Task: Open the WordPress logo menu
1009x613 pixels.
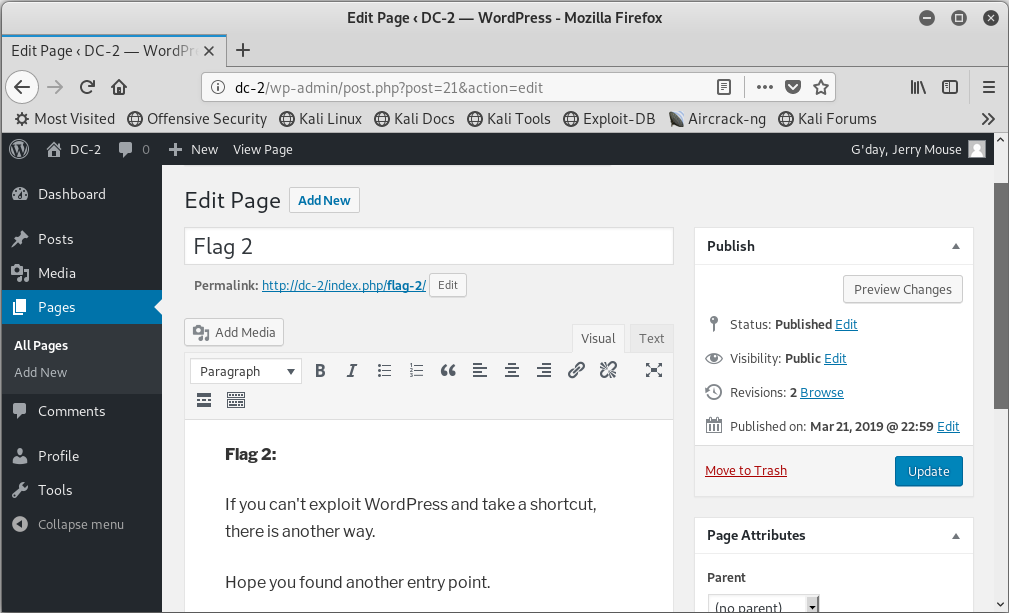Action: click(19, 149)
